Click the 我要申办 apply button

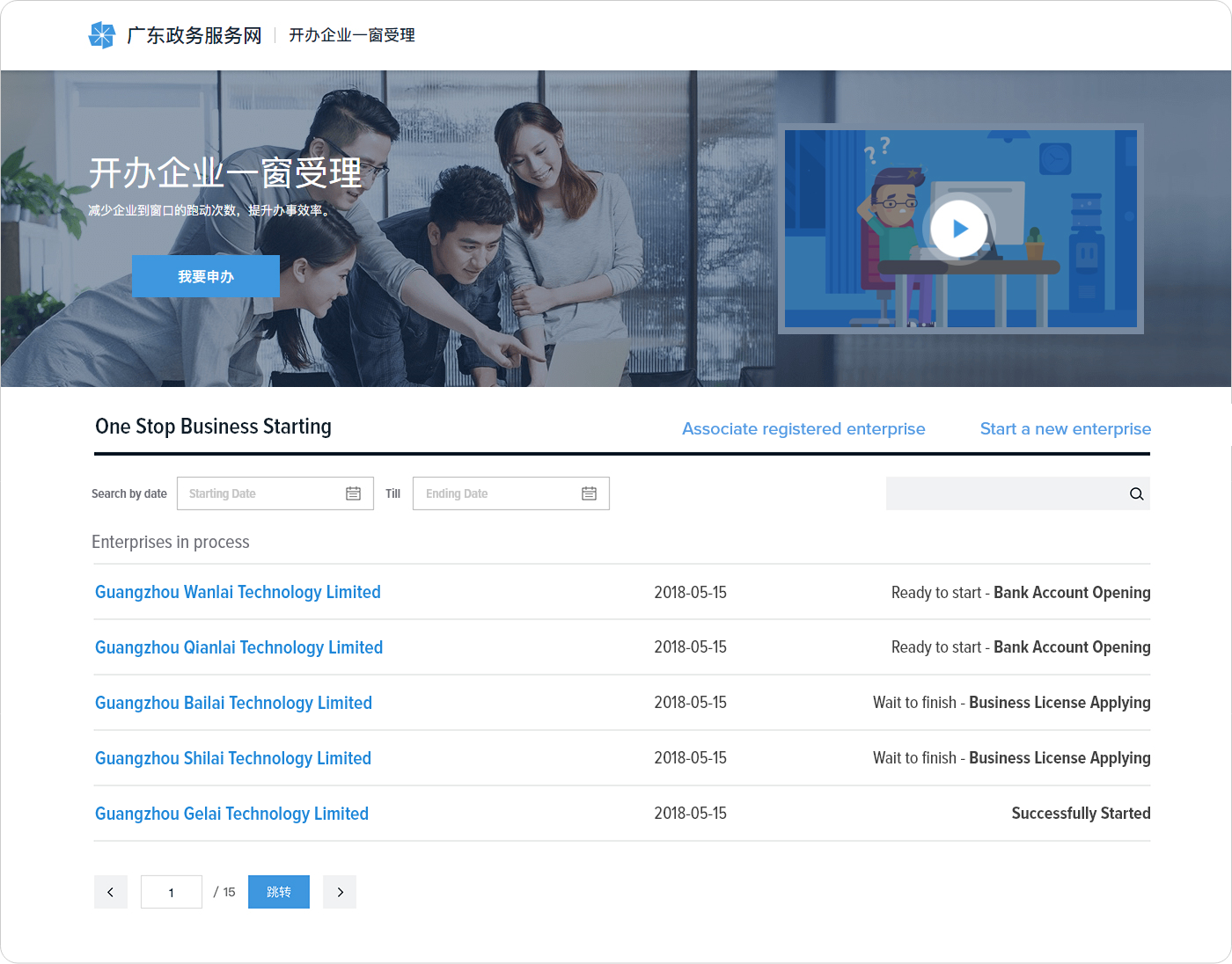206,276
